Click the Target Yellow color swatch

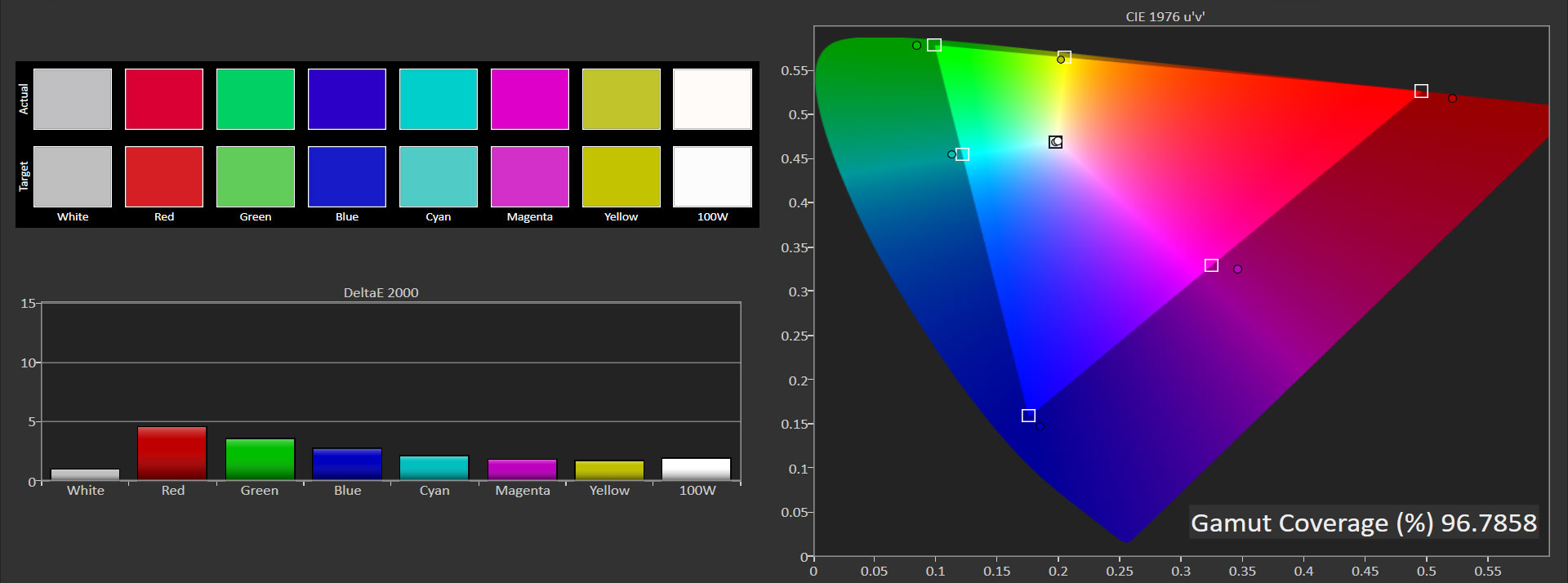(x=621, y=176)
